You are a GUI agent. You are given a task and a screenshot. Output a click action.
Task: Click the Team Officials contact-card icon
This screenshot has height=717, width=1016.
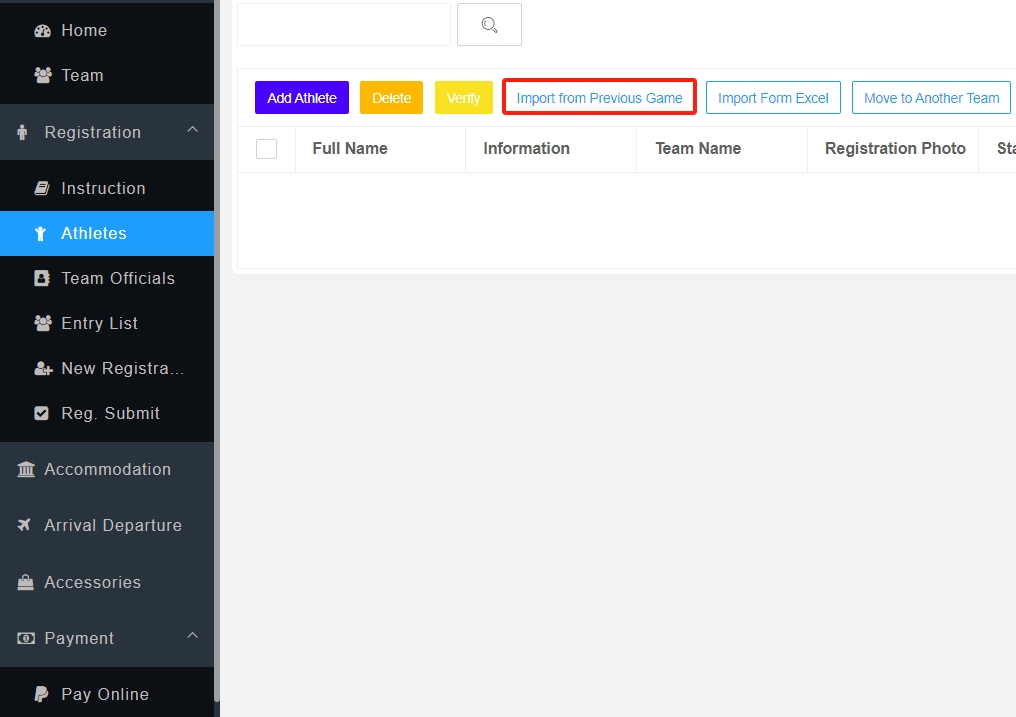[x=41, y=277]
